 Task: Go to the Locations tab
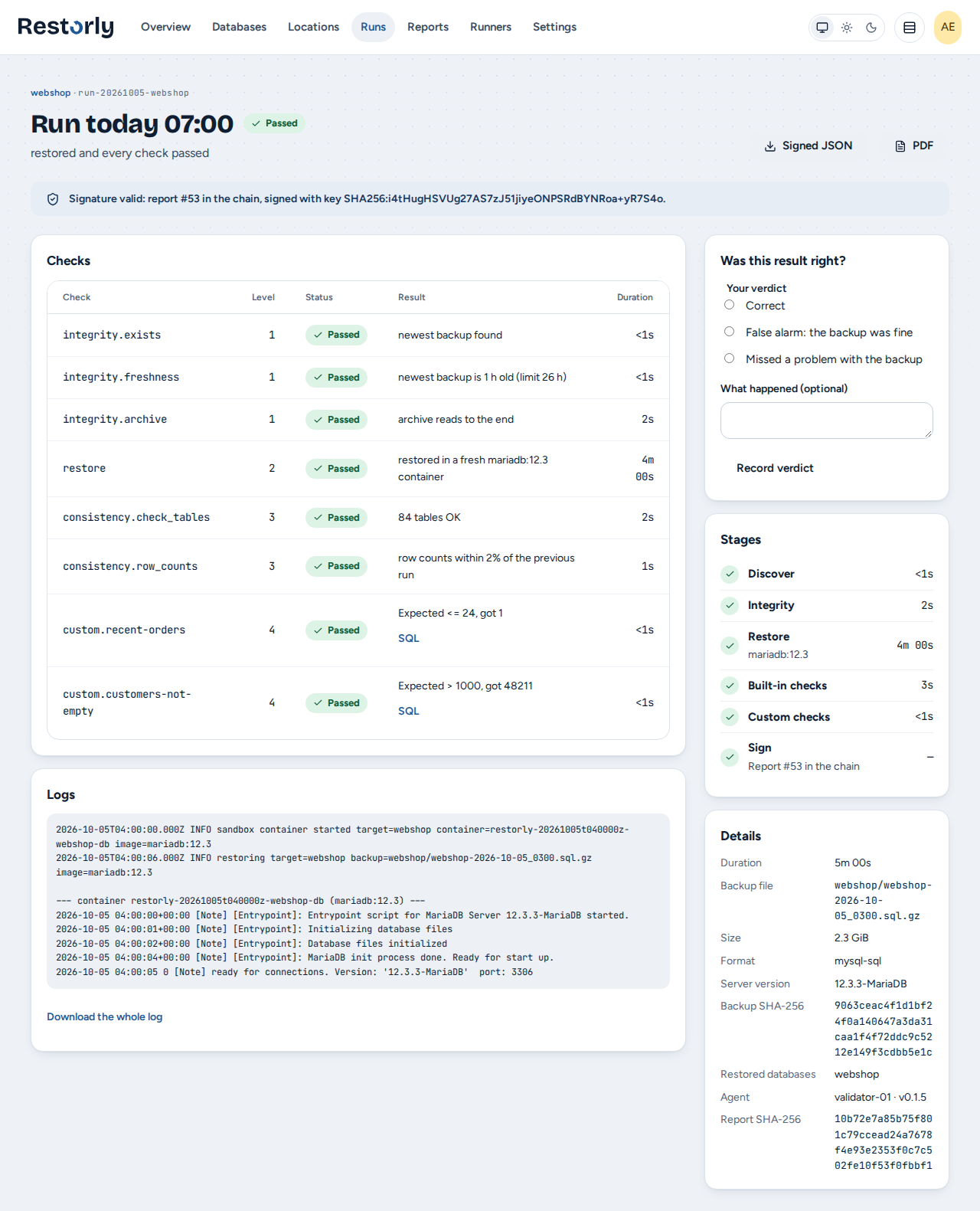[x=313, y=27]
